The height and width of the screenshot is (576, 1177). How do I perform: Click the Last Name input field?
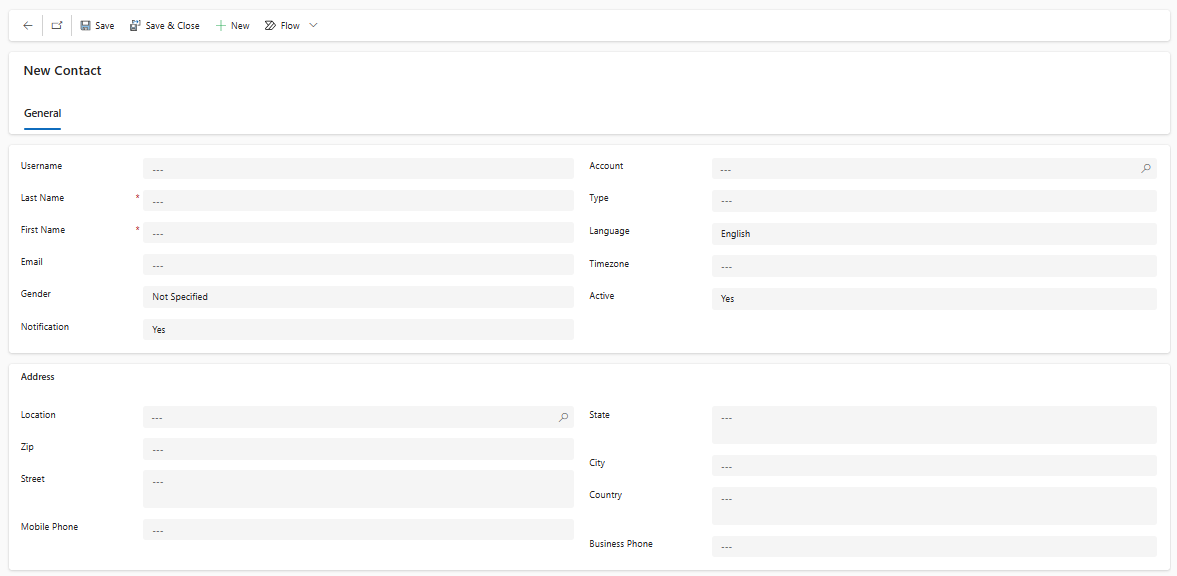click(x=358, y=201)
